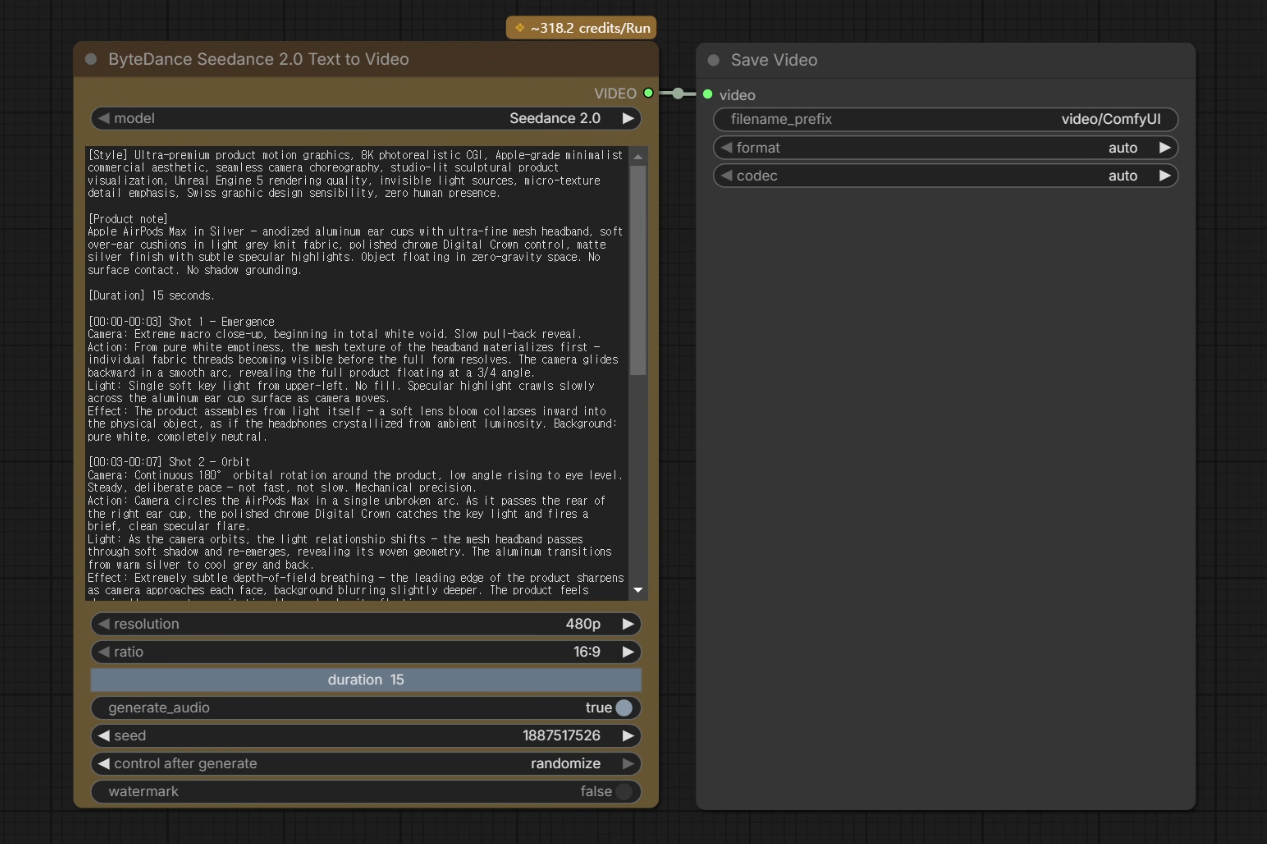Click the VIDEO output connector dot

[x=648, y=93]
